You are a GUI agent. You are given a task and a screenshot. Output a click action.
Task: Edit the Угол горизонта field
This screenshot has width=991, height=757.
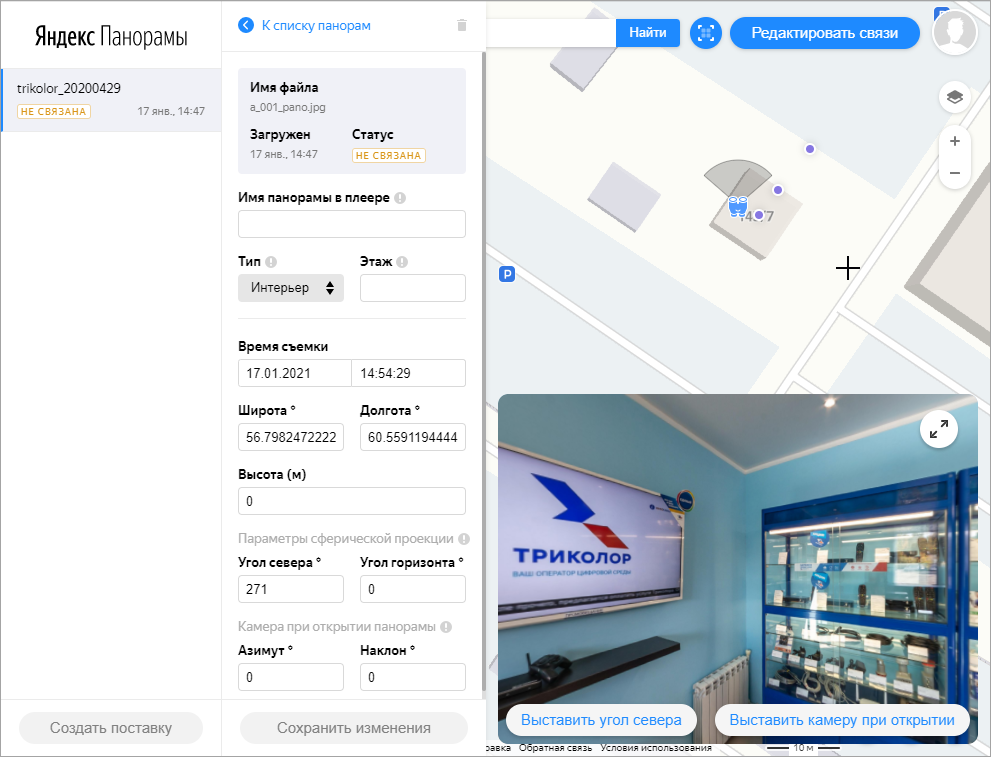point(413,589)
